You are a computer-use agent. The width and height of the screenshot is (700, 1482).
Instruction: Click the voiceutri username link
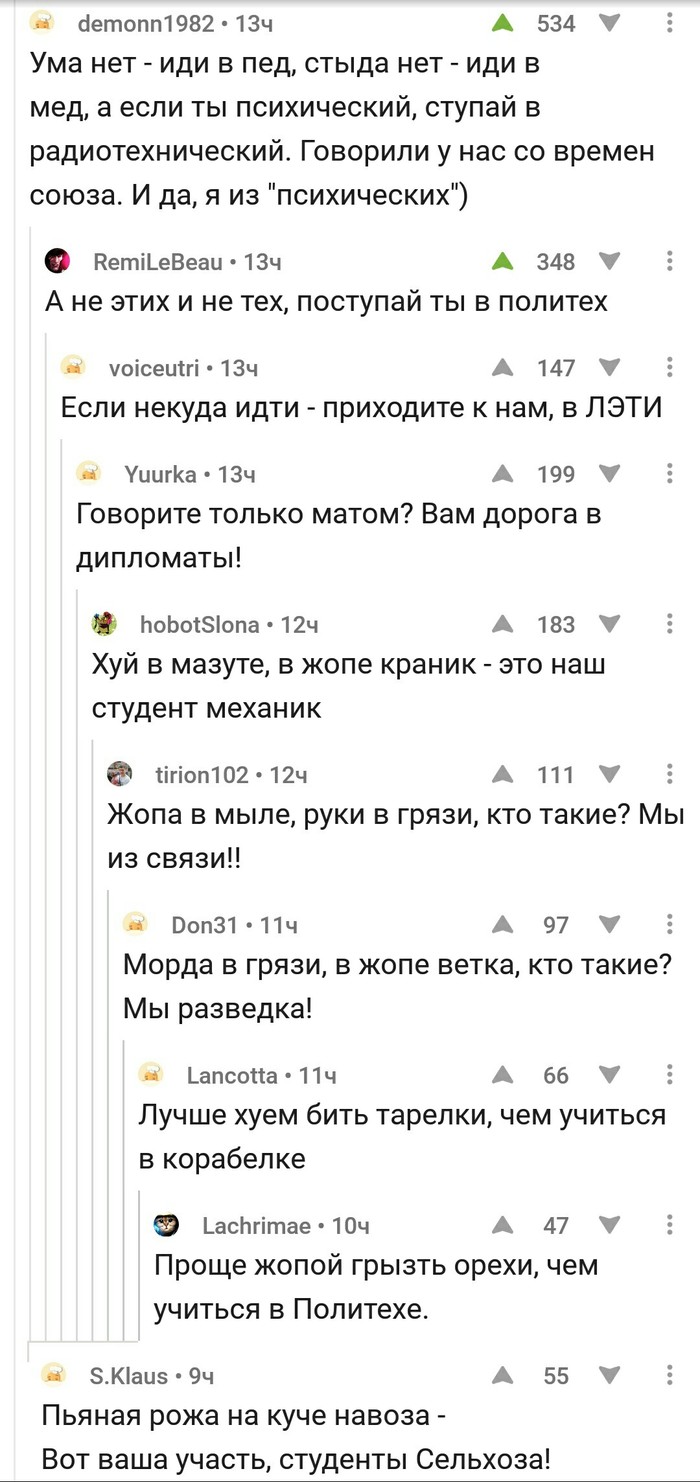[154, 368]
